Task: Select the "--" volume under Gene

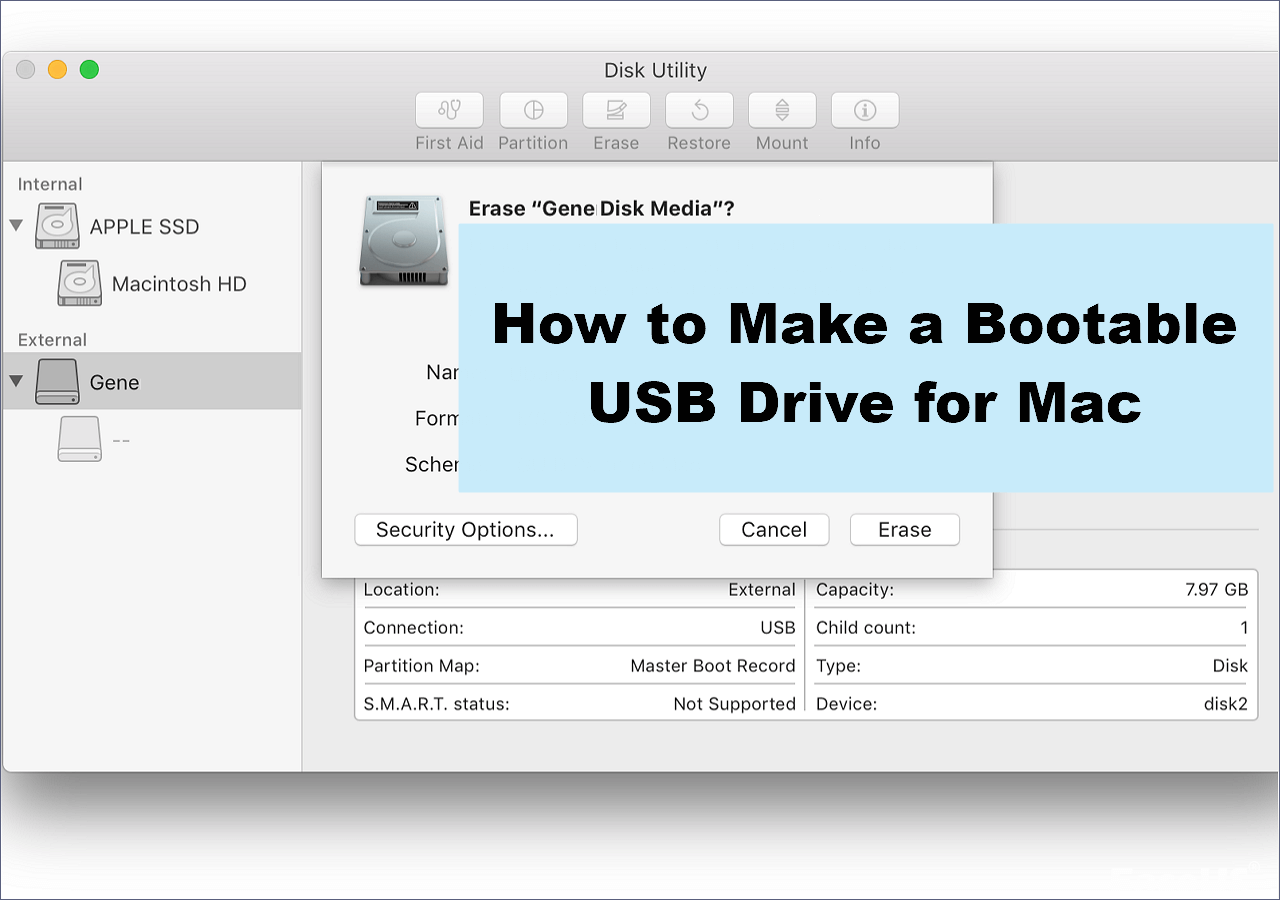Action: click(122, 438)
